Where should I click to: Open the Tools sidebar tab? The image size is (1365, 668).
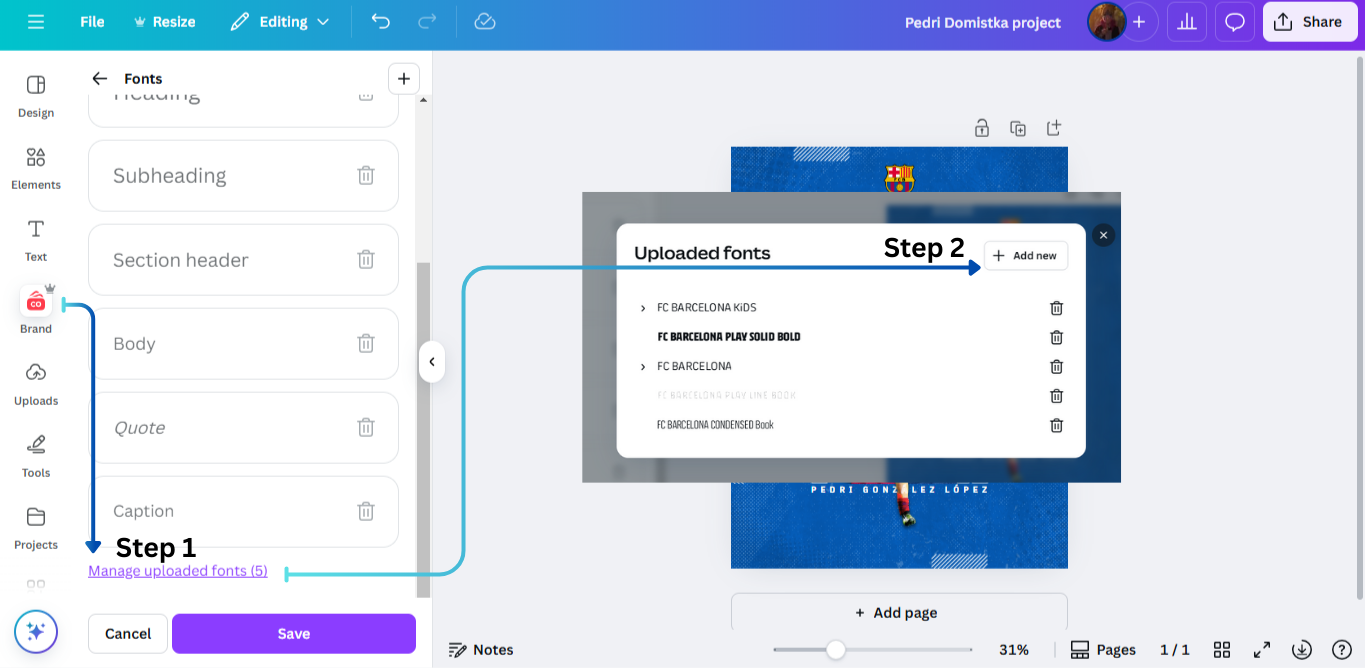point(36,456)
